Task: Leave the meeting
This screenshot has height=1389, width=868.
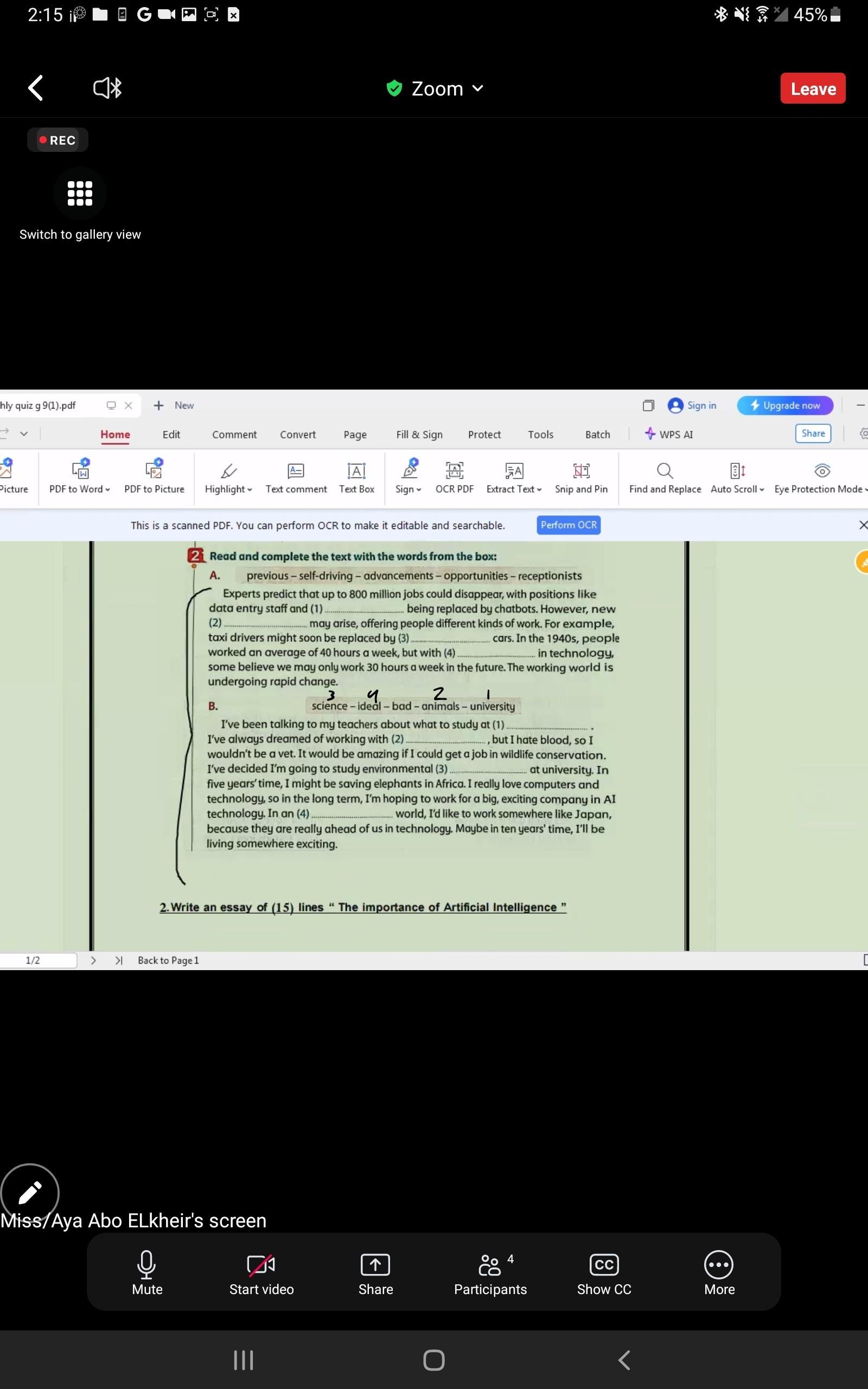Action: click(x=812, y=88)
